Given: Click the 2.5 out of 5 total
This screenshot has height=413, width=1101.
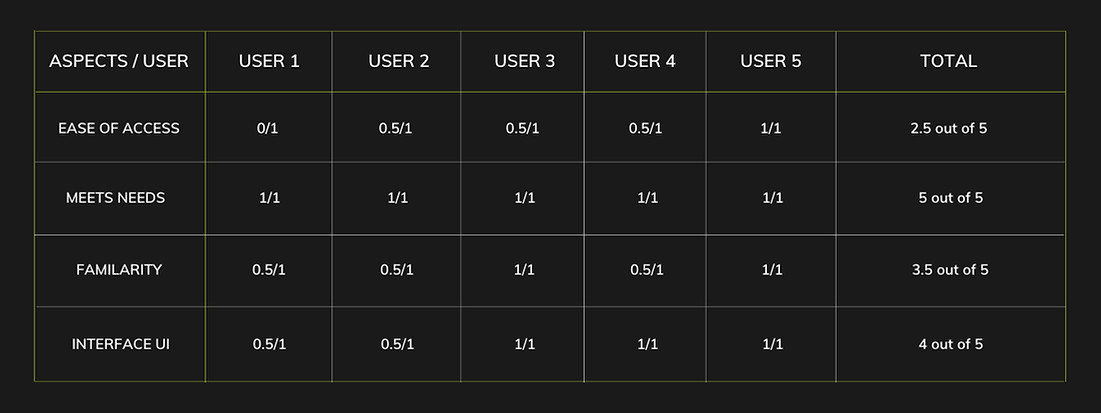Looking at the screenshot, I should click(948, 128).
